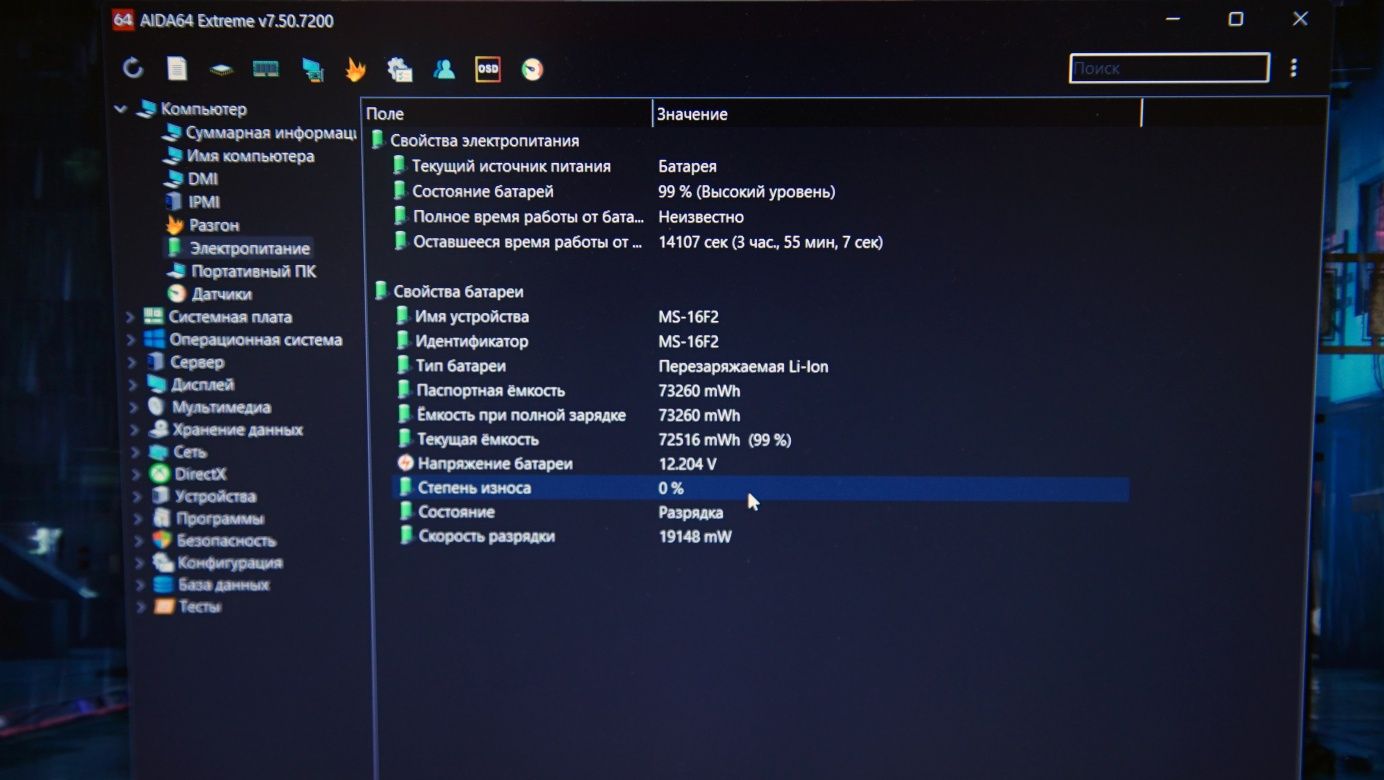Screen dimensions: 1384x780
Task: Click the computer with sheet toolbar icon
Action: click(400, 69)
